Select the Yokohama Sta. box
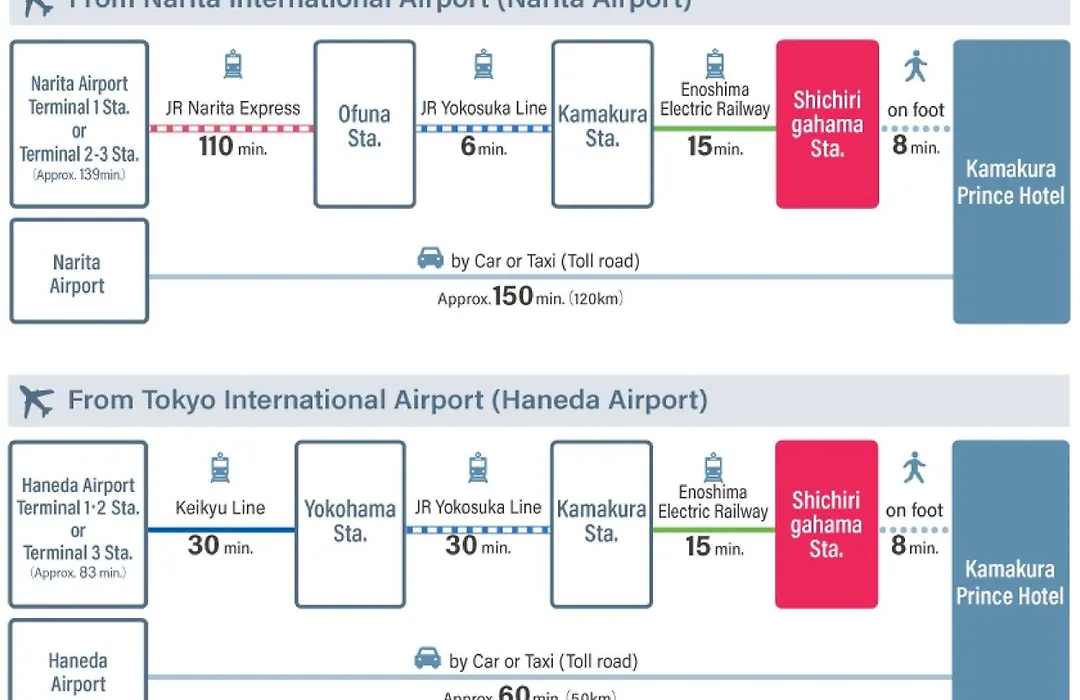 [x=350, y=524]
